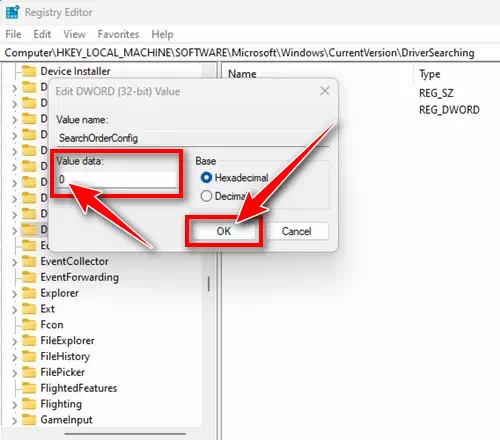Close the Edit DWORD dialog with X
This screenshot has width=500, height=440.
tap(325, 91)
